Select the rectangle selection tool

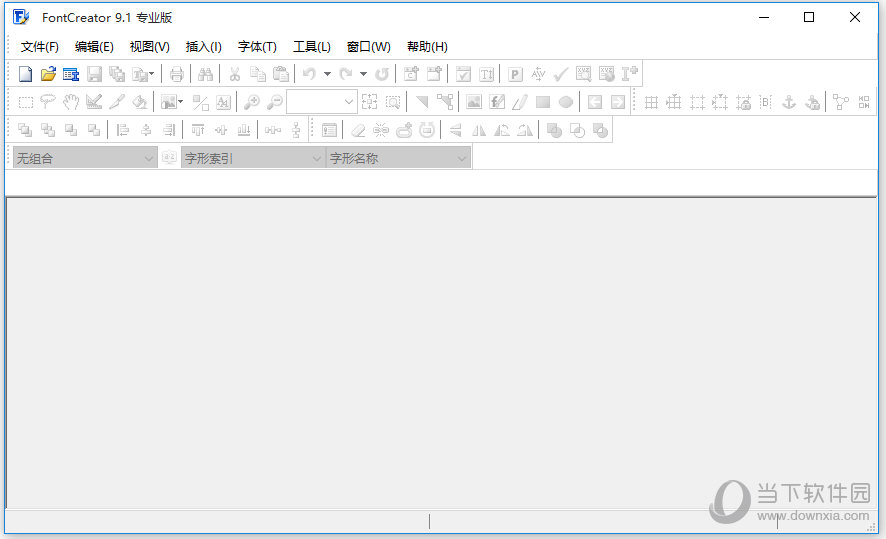25,102
